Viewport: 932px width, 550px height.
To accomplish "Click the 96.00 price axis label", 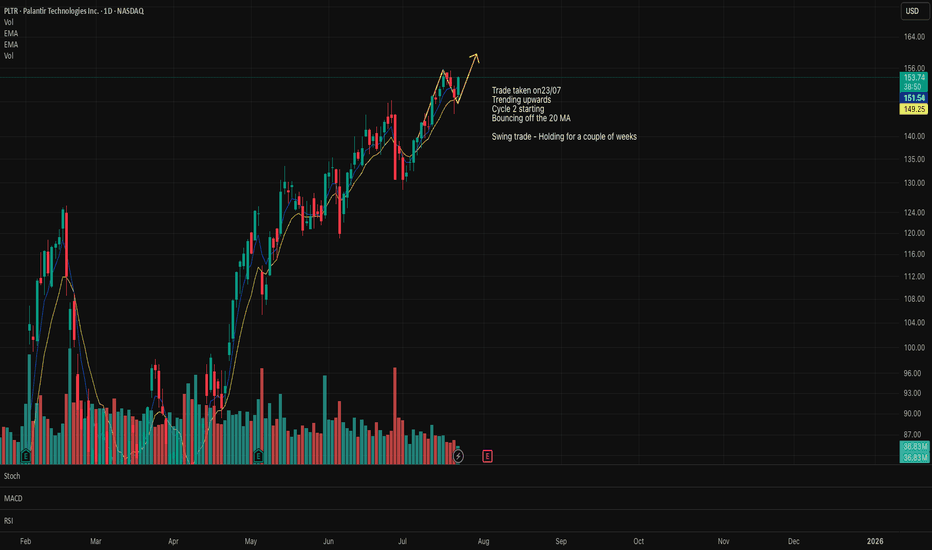I will [x=914, y=373].
